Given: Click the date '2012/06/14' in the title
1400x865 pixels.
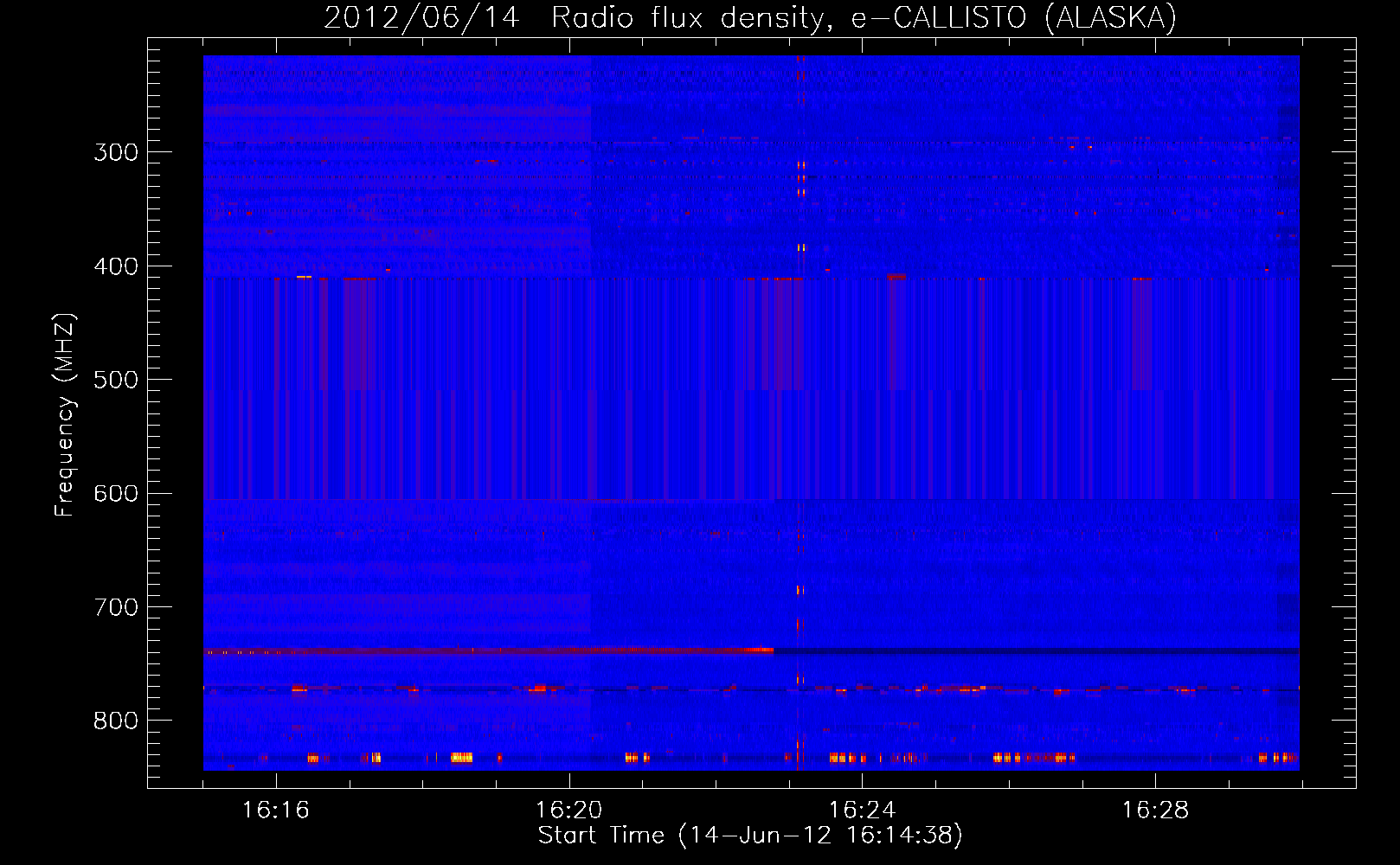Looking at the screenshot, I should click(422, 18).
